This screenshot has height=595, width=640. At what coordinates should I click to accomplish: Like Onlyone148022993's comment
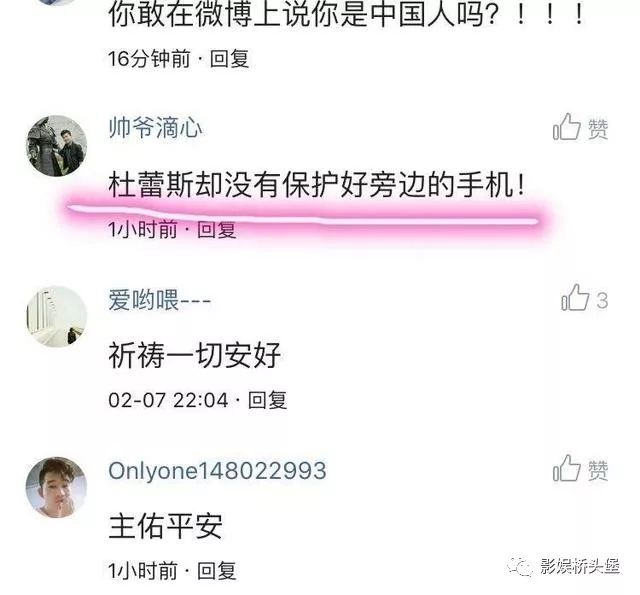pos(580,469)
